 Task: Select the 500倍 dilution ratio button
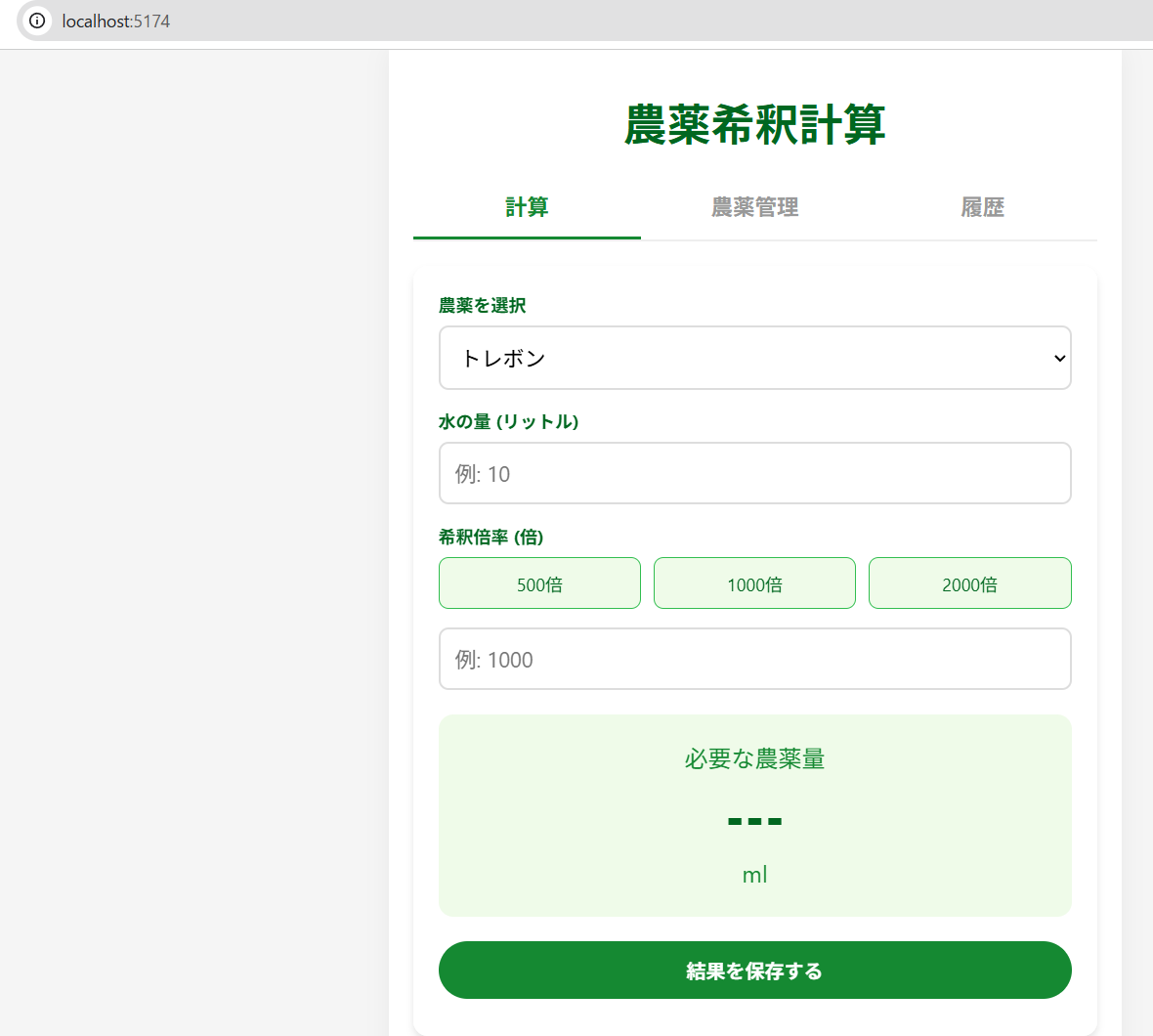539,583
